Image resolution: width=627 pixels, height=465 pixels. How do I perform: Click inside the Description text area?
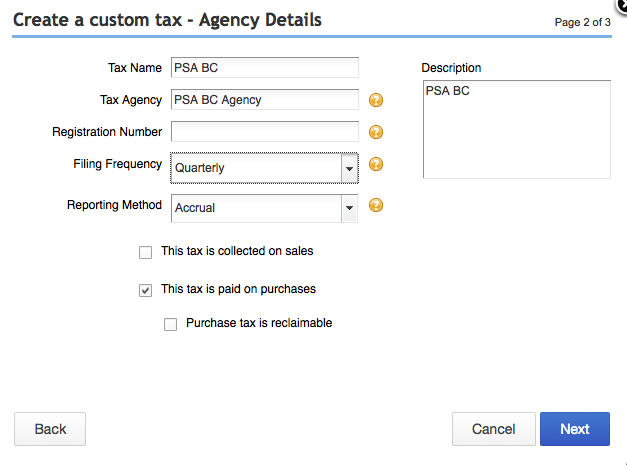coord(517,129)
